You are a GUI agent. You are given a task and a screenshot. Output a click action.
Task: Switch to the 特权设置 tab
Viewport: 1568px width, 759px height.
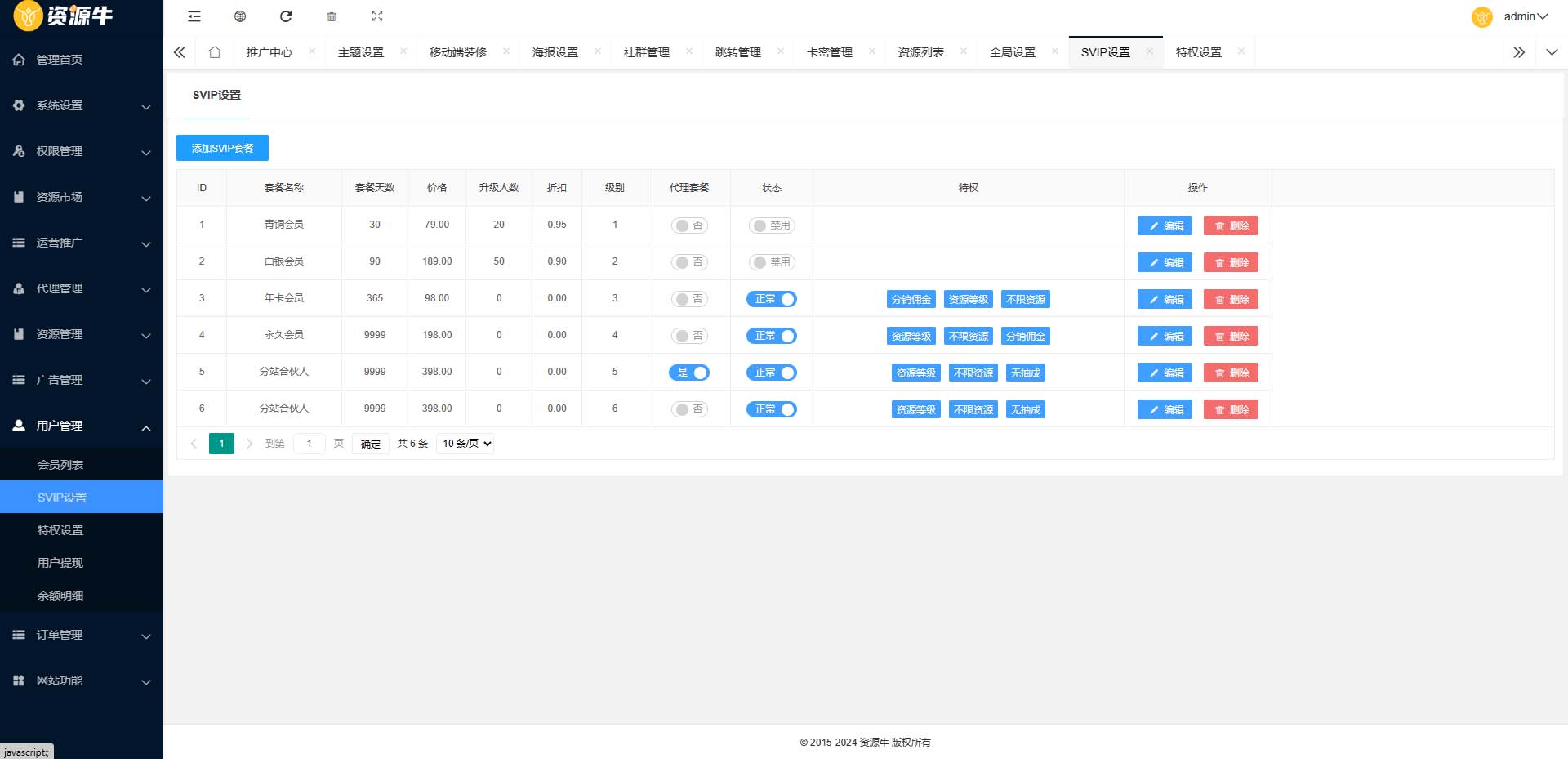pyautogui.click(x=1198, y=51)
